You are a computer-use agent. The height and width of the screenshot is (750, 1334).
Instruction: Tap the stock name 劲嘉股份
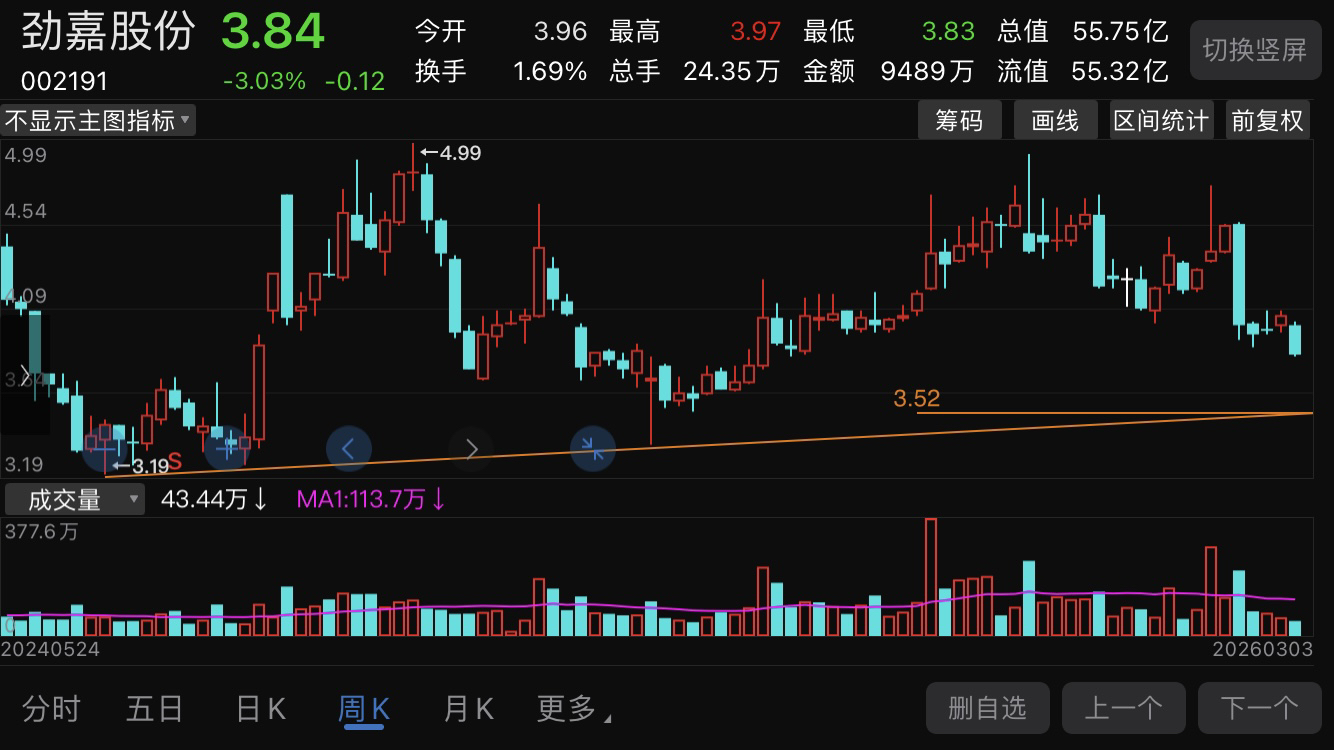[108, 32]
